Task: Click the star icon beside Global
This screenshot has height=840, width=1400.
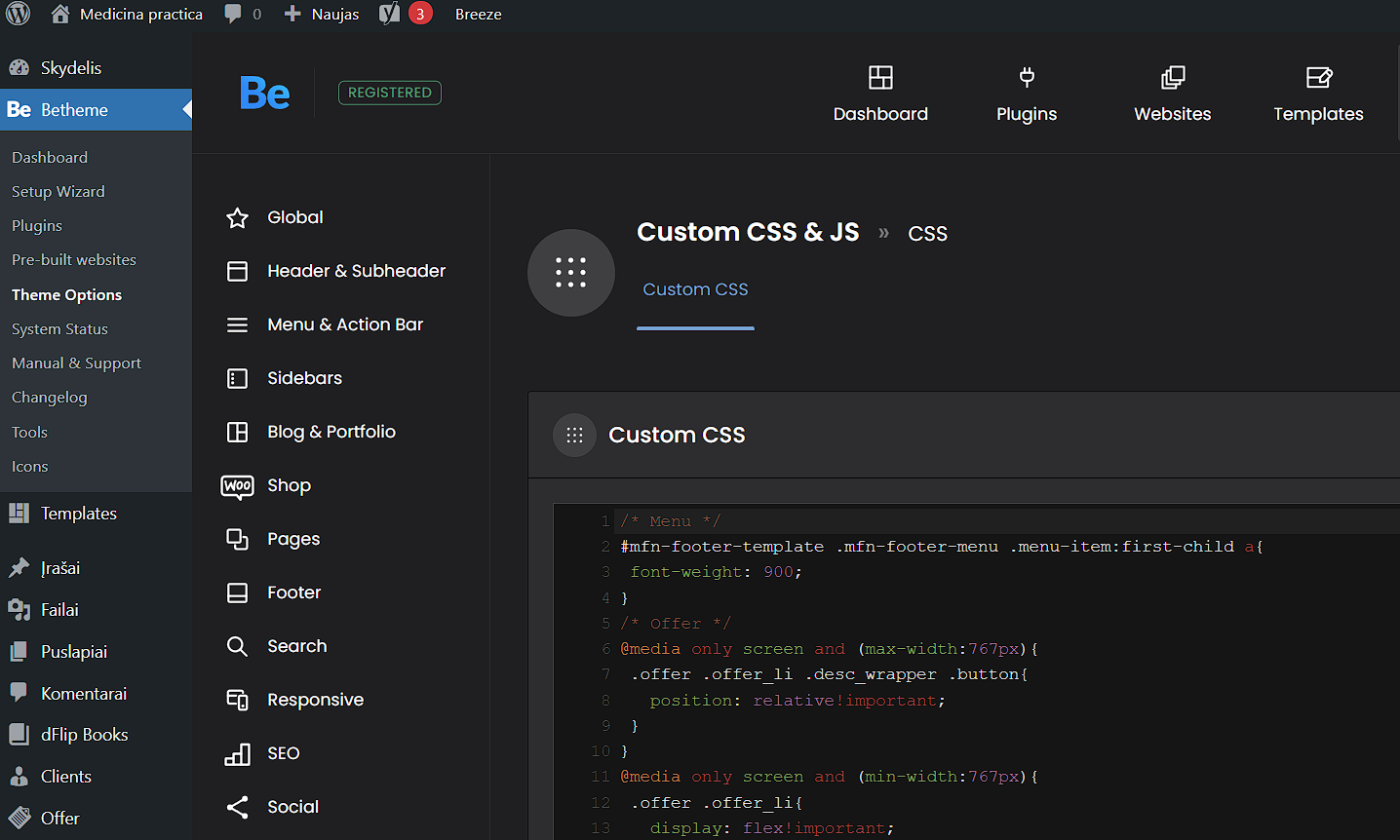Action: [x=237, y=217]
